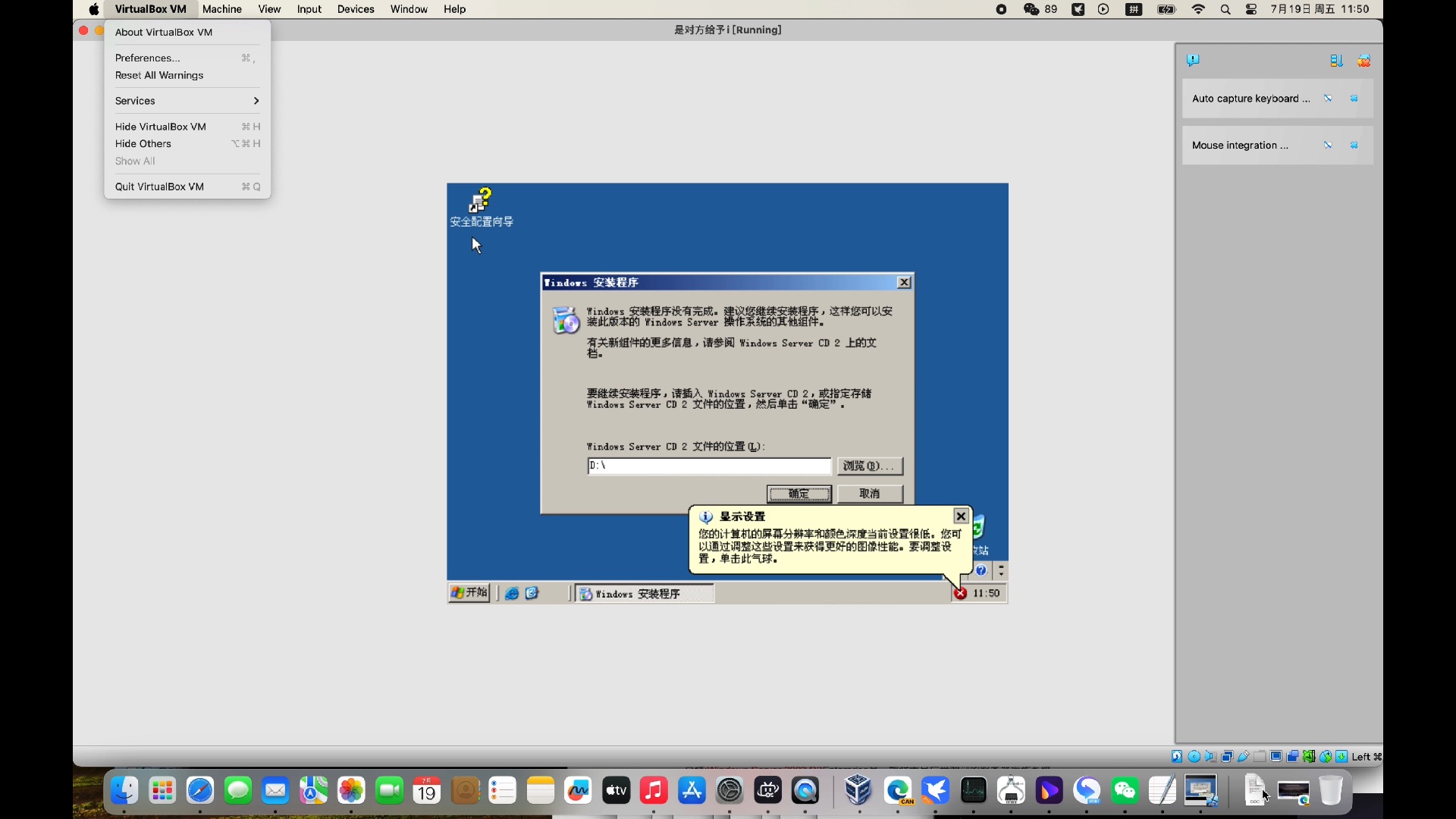Click the Auto capture keyboard notification text
This screenshot has width=1456, height=819.
[x=1250, y=99]
